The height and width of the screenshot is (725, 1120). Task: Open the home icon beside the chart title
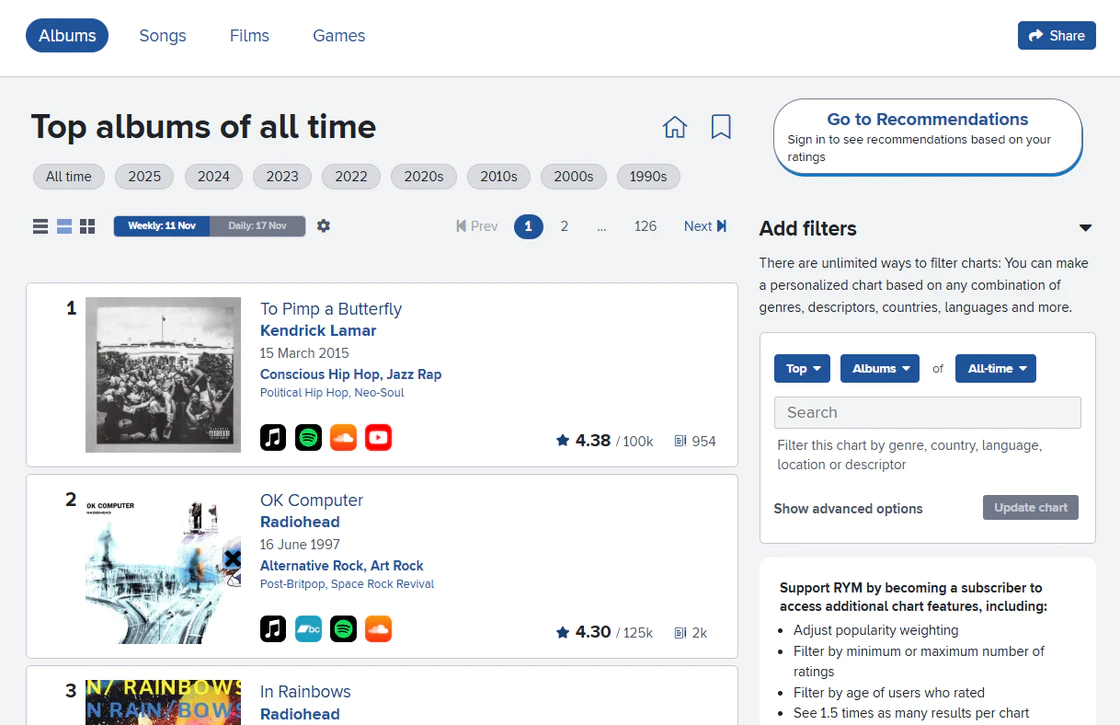[x=675, y=127]
